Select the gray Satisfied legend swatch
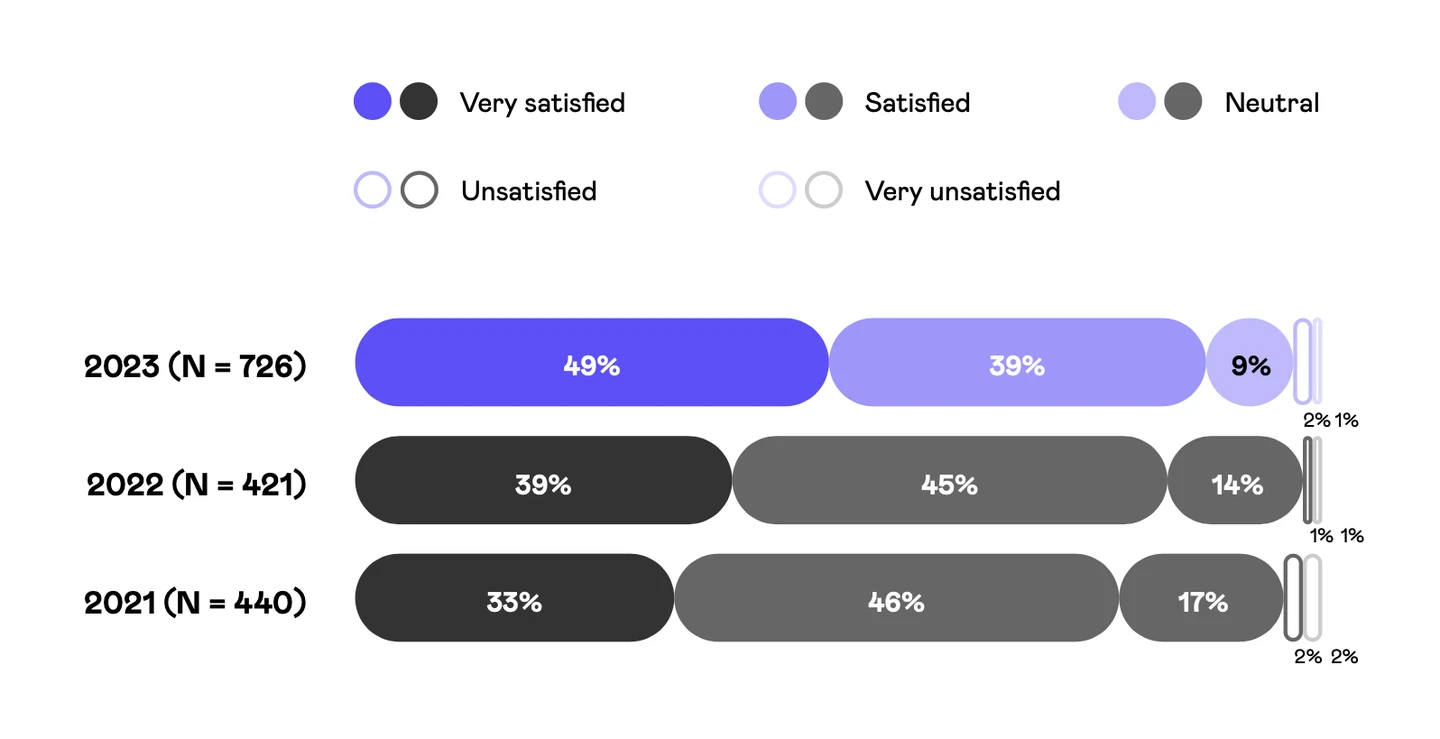 click(824, 102)
